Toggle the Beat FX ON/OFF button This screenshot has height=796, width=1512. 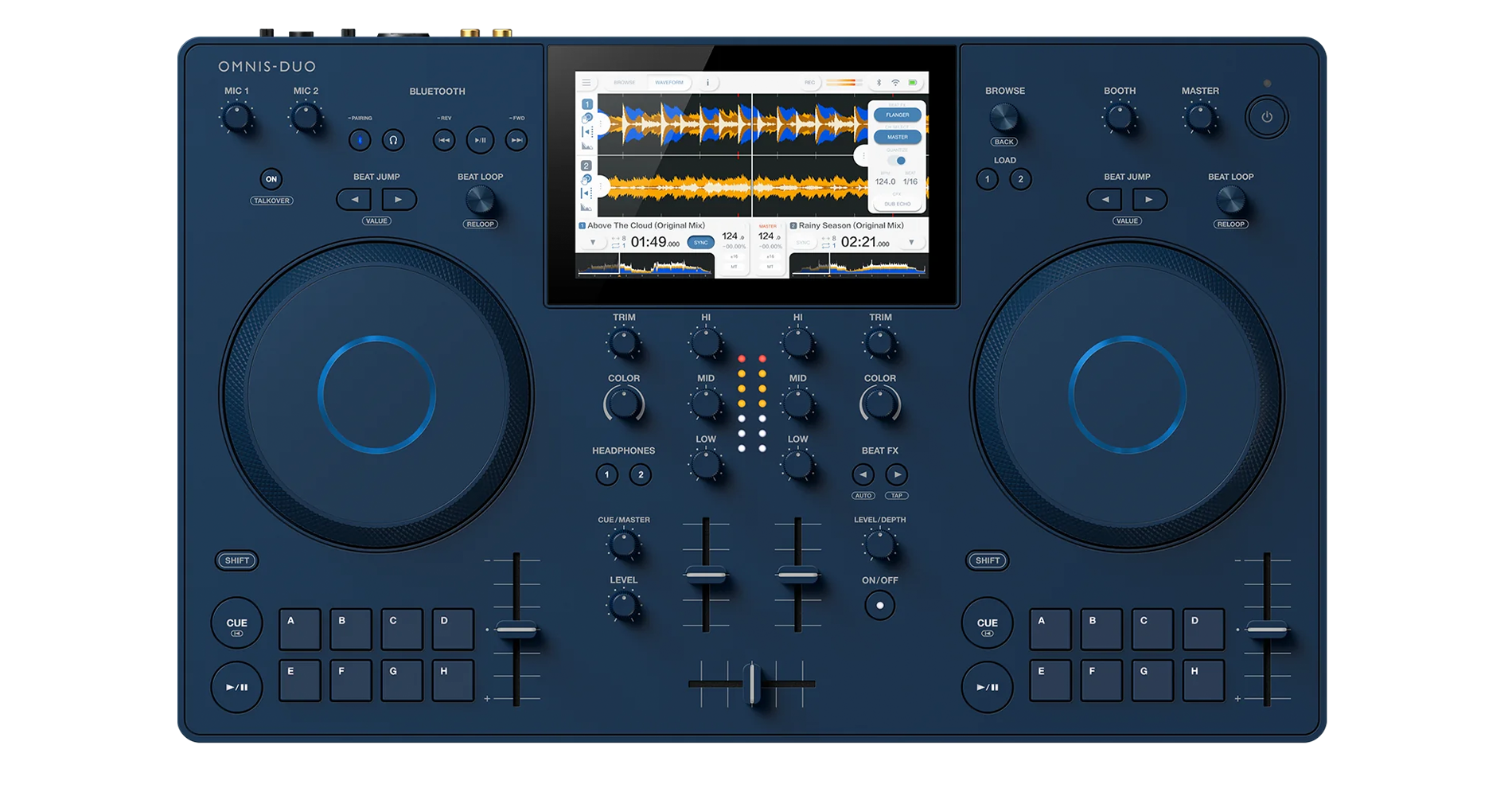pos(879,606)
